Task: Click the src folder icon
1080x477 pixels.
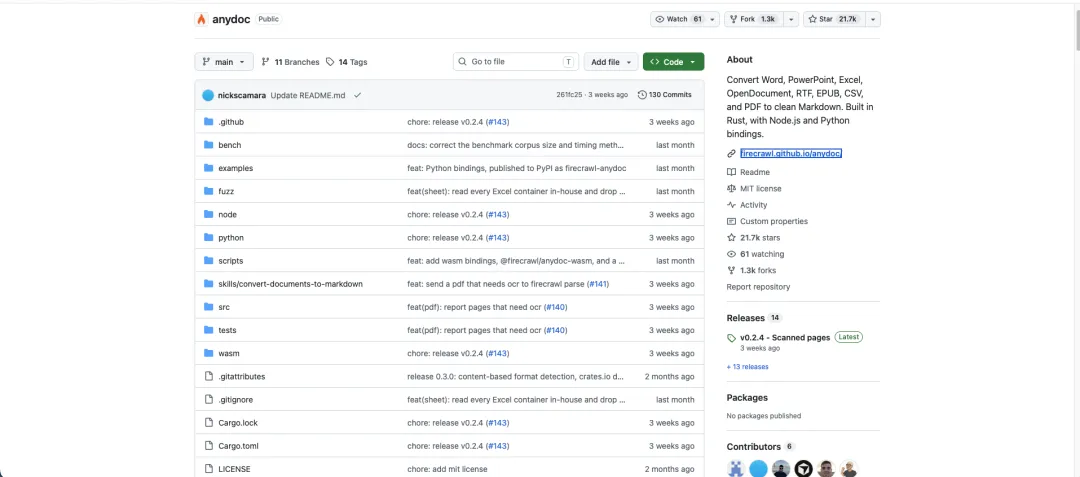Action: 209,307
